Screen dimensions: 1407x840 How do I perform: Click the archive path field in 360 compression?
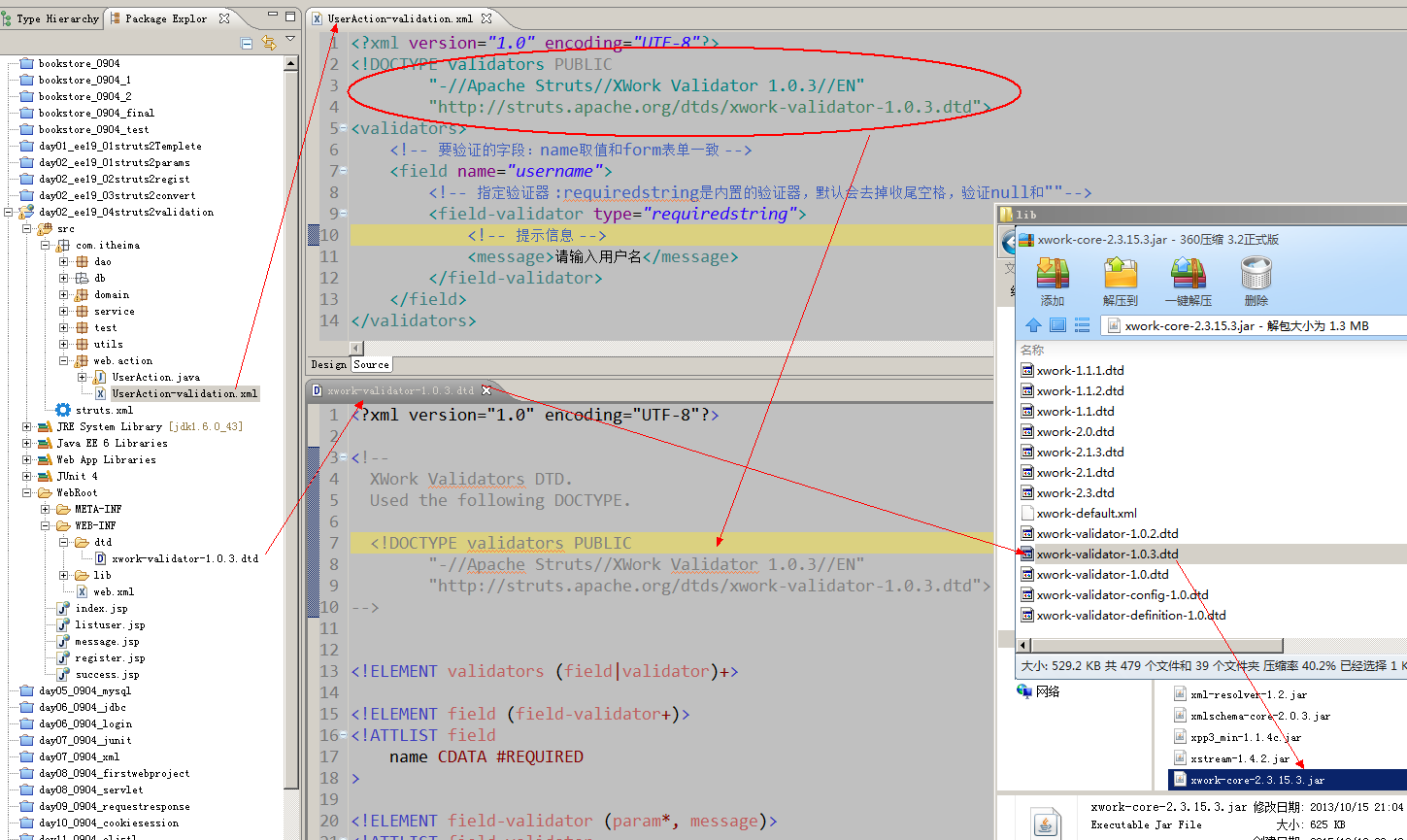pyautogui.click(x=1253, y=326)
